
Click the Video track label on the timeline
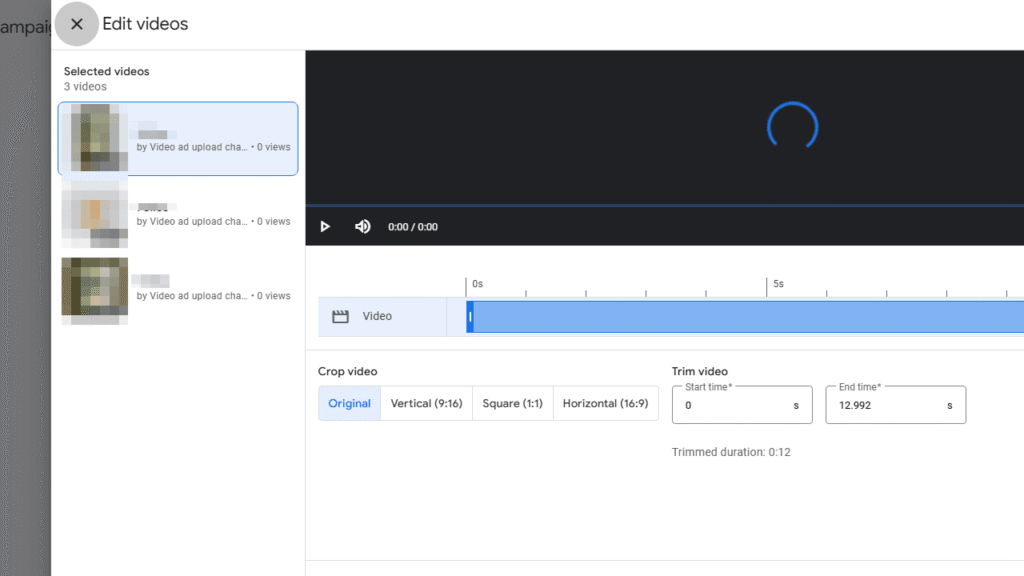click(x=375, y=316)
